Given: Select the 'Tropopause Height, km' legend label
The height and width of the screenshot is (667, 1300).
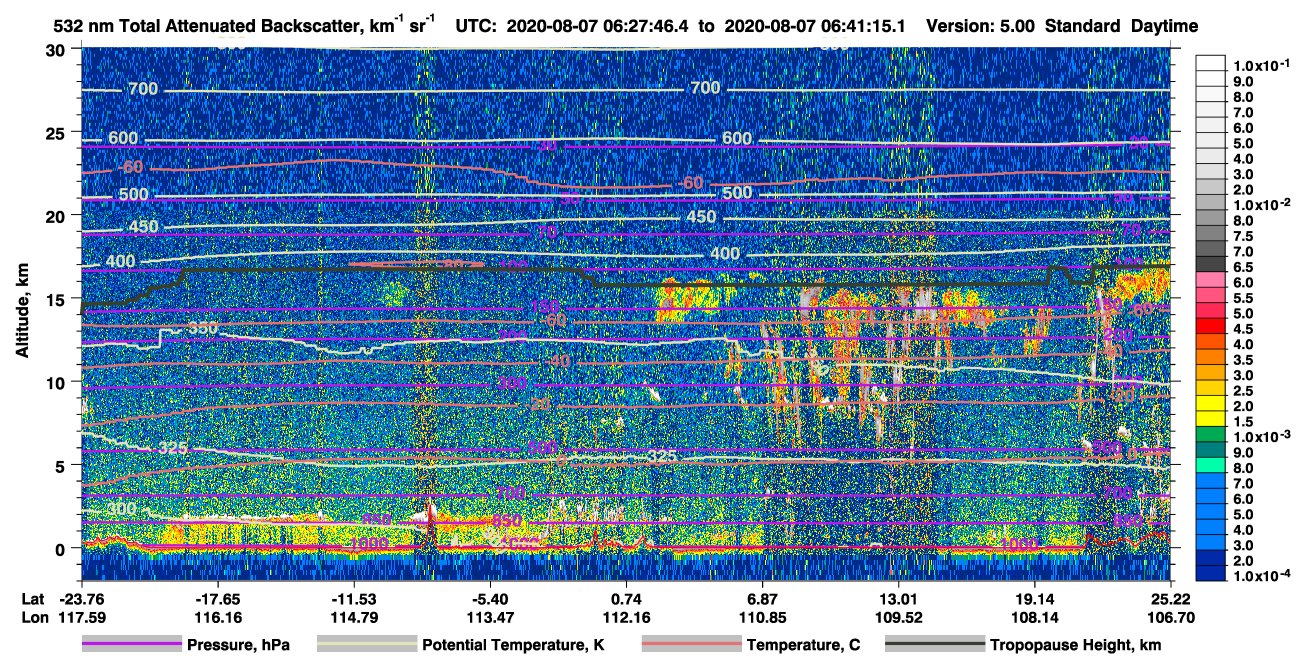Looking at the screenshot, I should click(x=1075, y=645).
